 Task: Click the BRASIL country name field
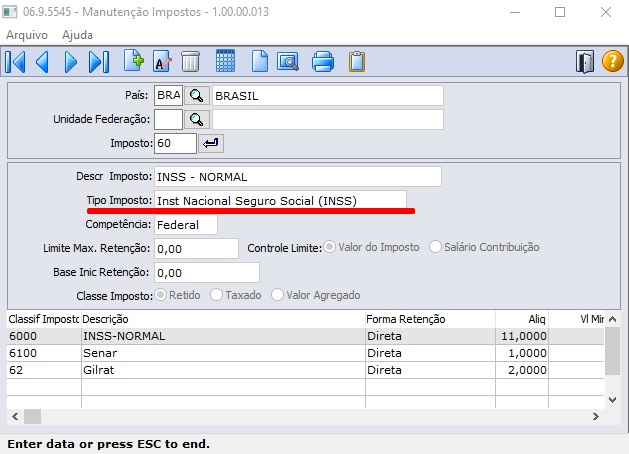[328, 95]
